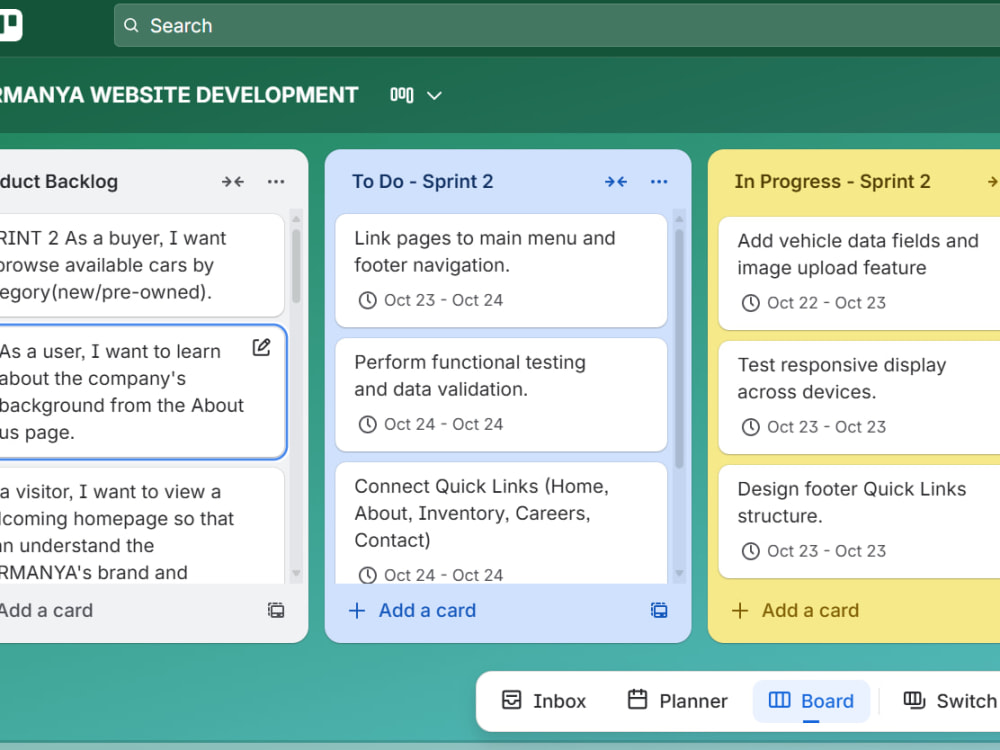Viewport: 1000px width, 750px height.
Task: Open the card about learning company's background
Action: (142, 392)
